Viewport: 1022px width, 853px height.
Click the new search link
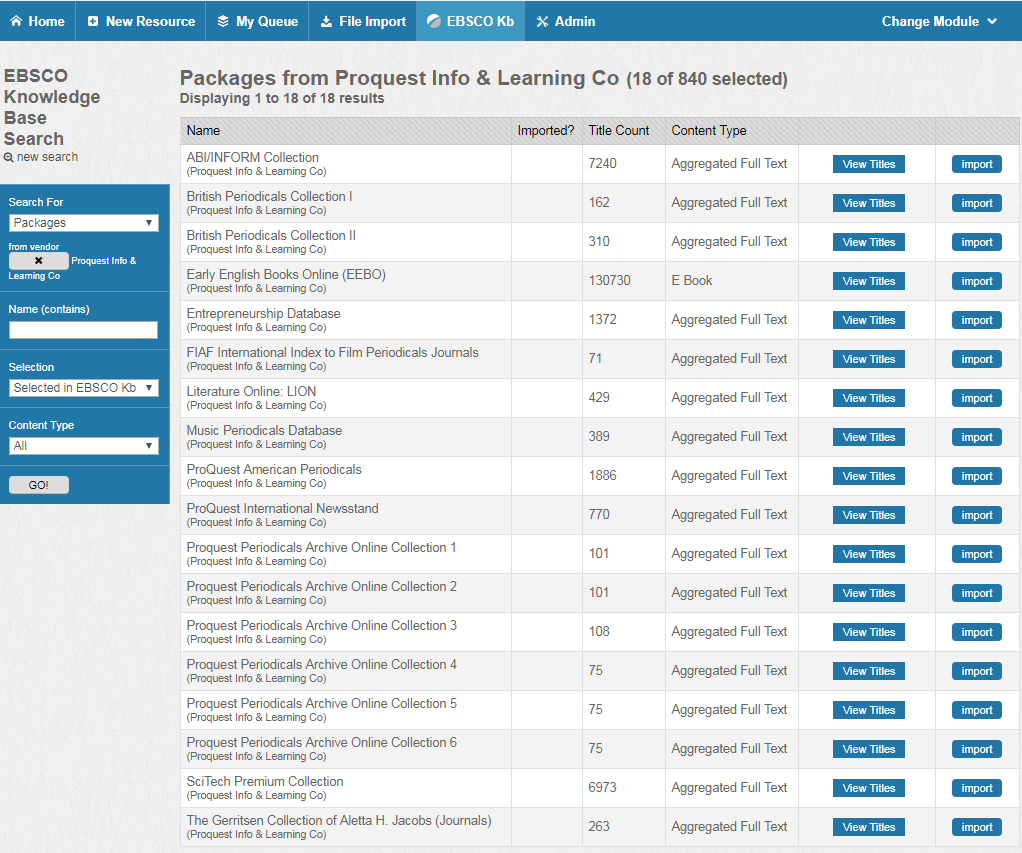[x=47, y=157]
